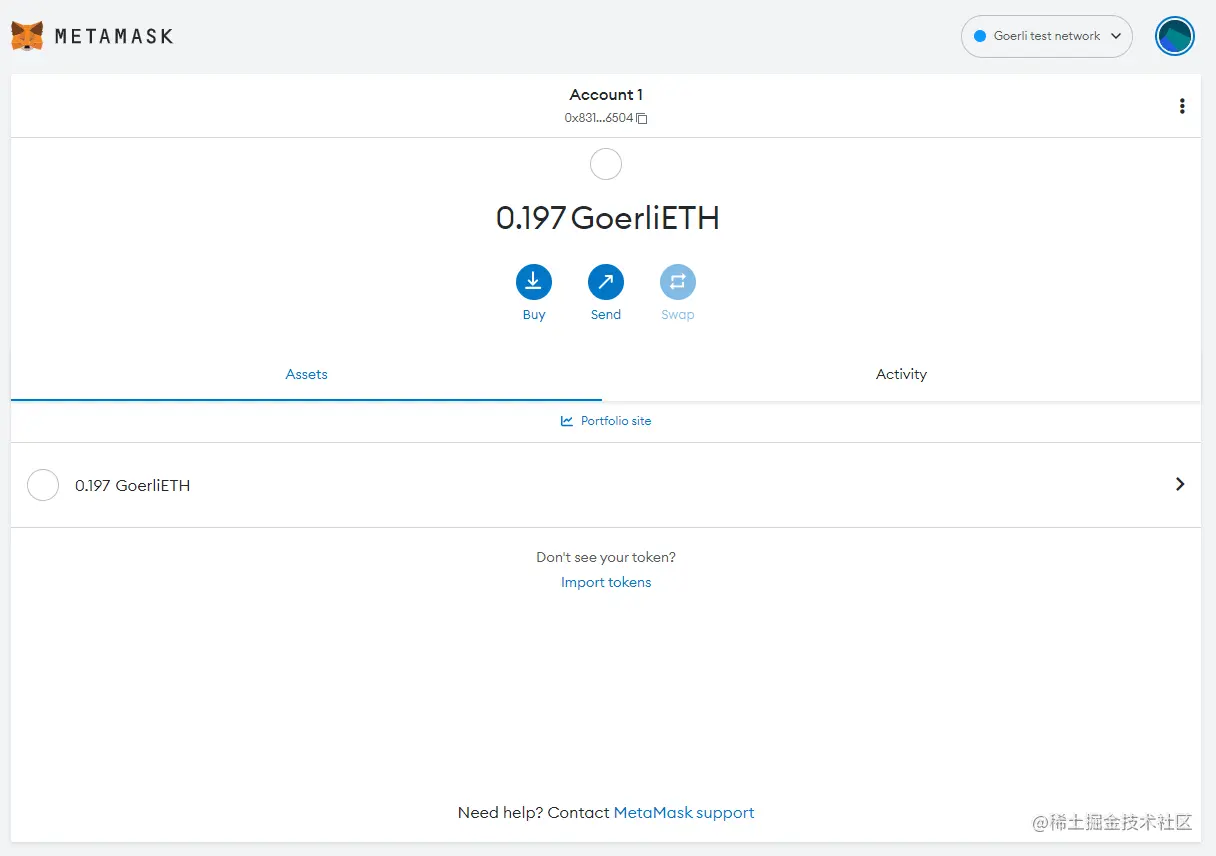The width and height of the screenshot is (1216, 856).
Task: Open the Portfolio site link
Action: [606, 421]
